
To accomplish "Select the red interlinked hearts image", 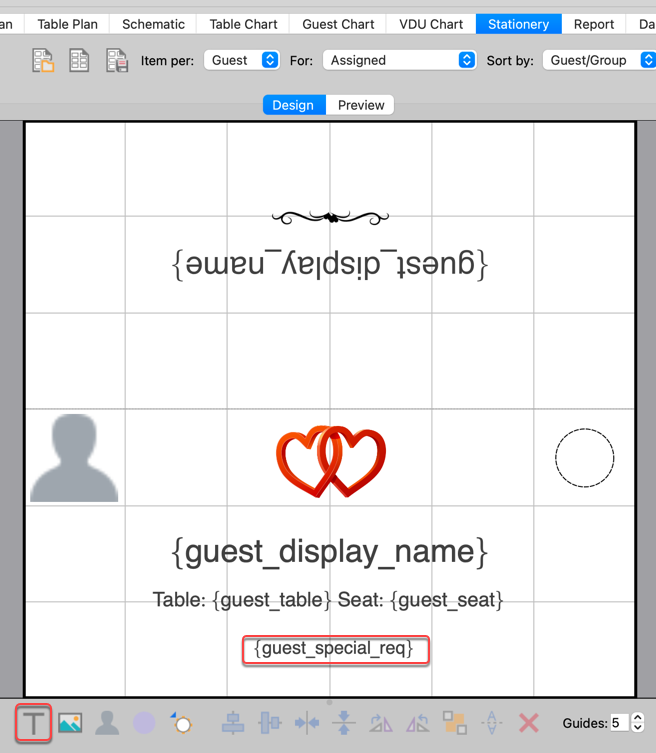I will point(330,460).
